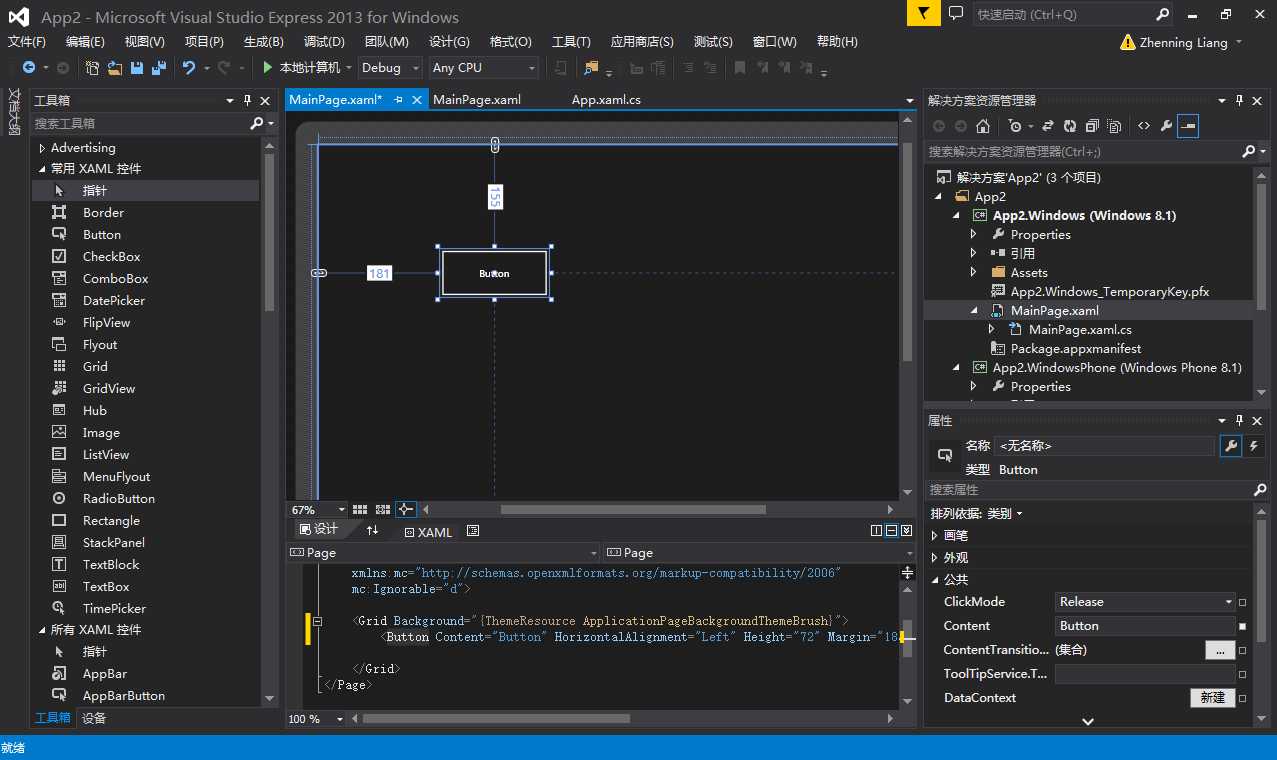
Task: Open the 调试(D) menu
Action: coord(324,42)
